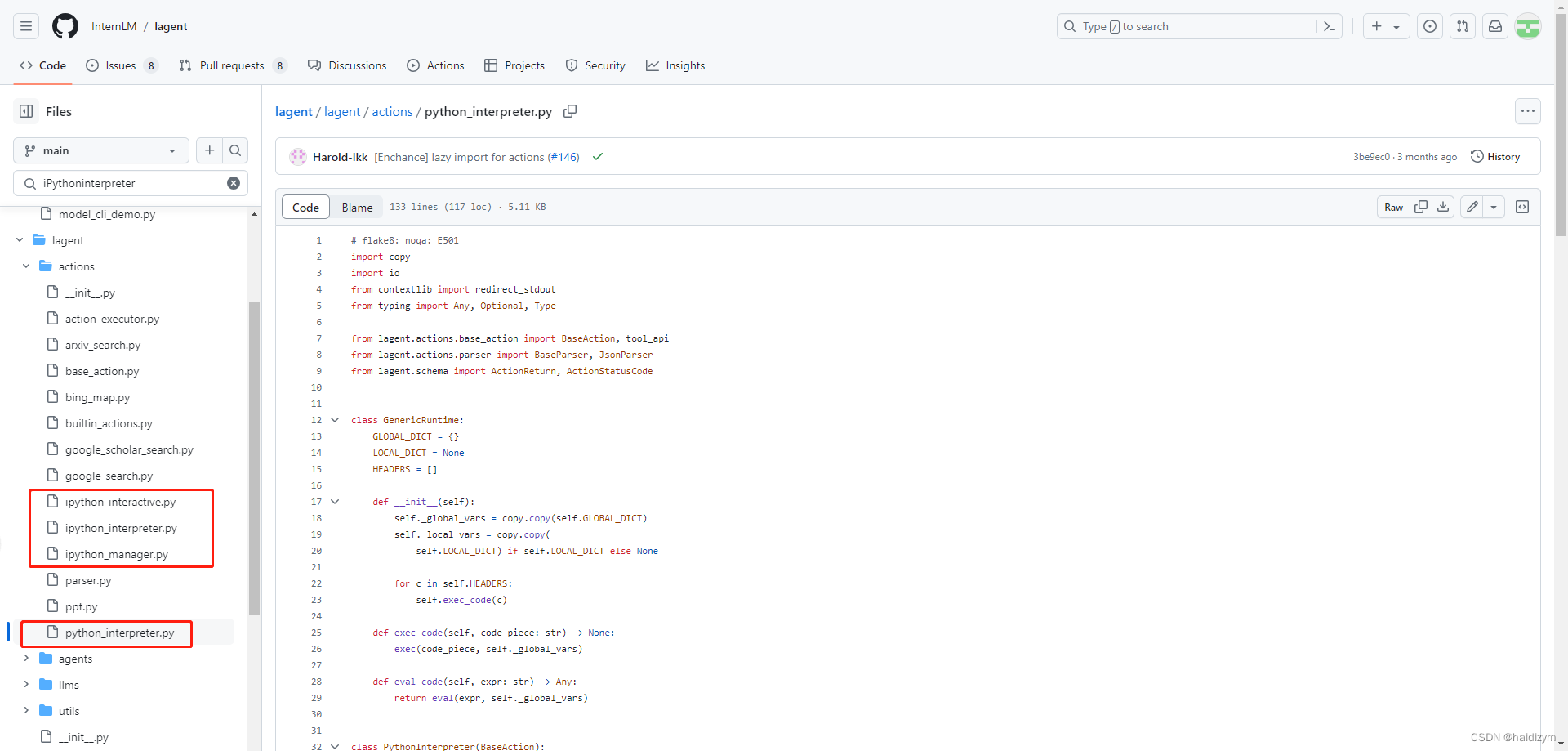Open the issues shortcut icon in header
This screenshot has width=1568, height=751.
[x=1430, y=26]
